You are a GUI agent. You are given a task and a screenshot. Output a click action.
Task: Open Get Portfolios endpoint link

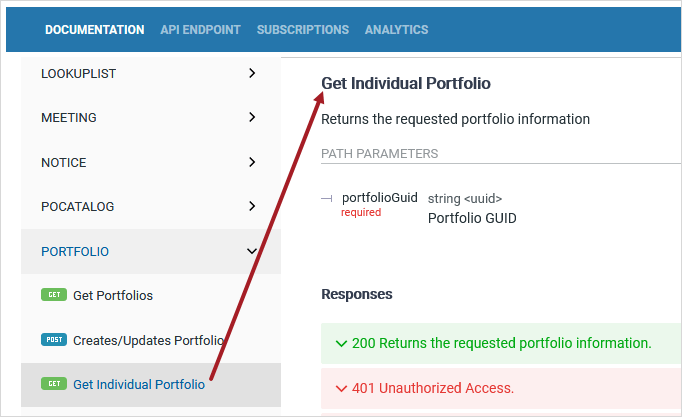113,295
